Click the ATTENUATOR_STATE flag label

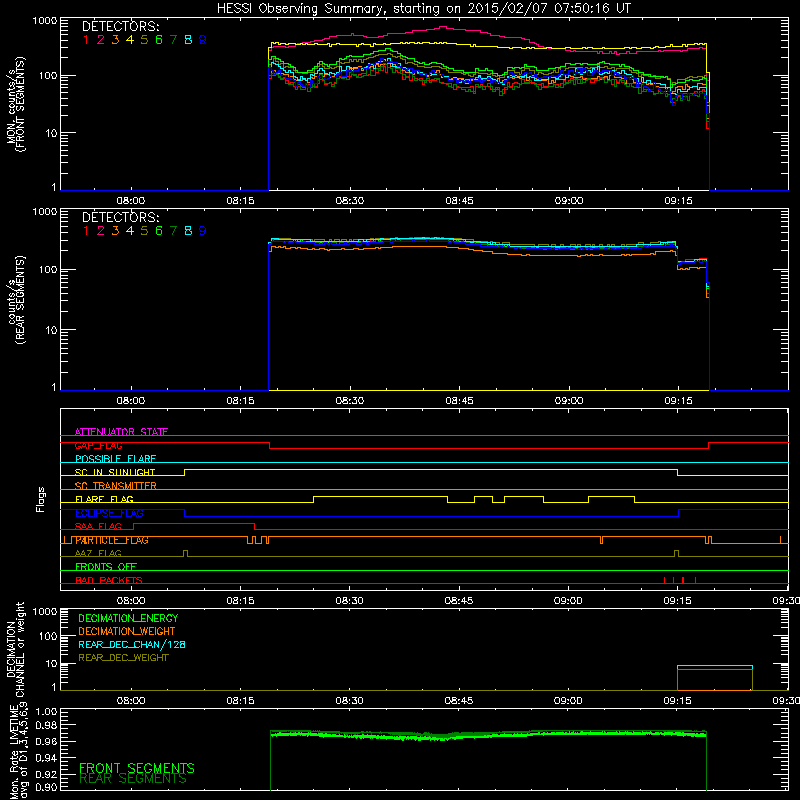121,432
